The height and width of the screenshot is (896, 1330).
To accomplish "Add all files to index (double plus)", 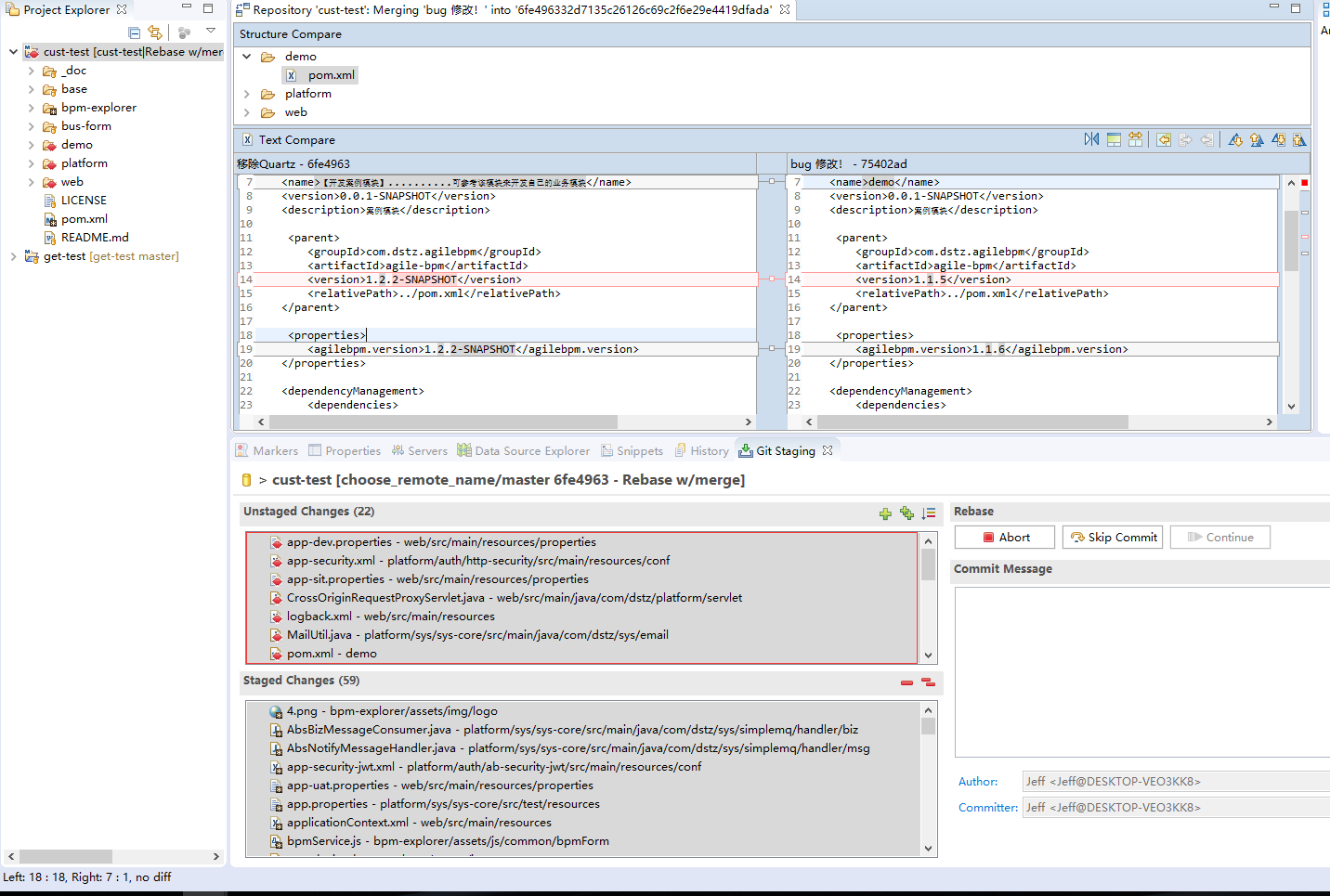I will coord(906,513).
